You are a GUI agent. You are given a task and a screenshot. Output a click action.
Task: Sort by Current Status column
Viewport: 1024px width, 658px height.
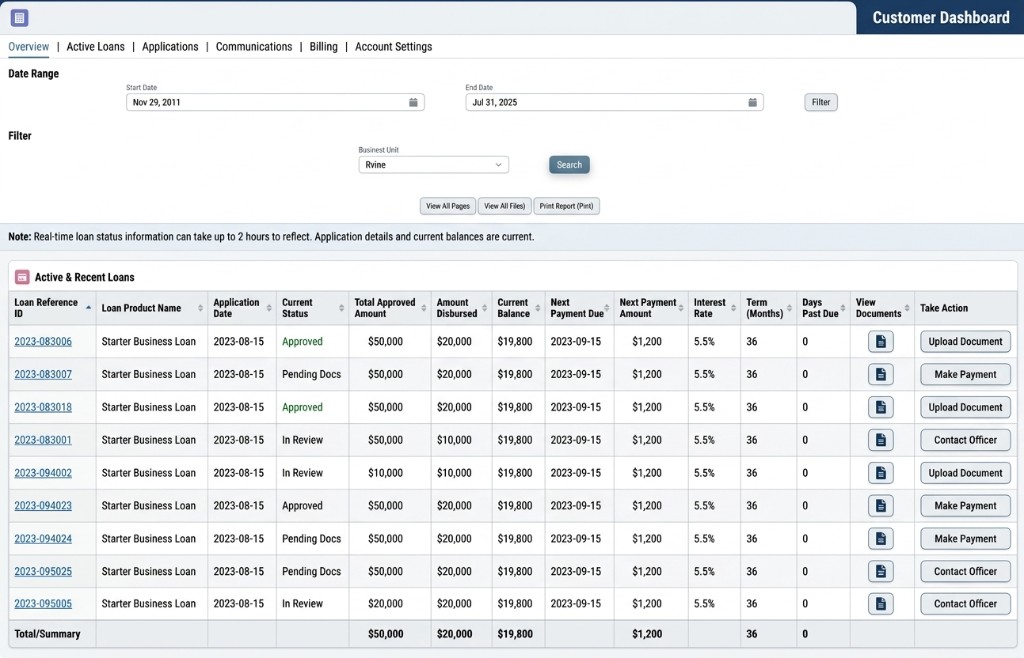342,308
